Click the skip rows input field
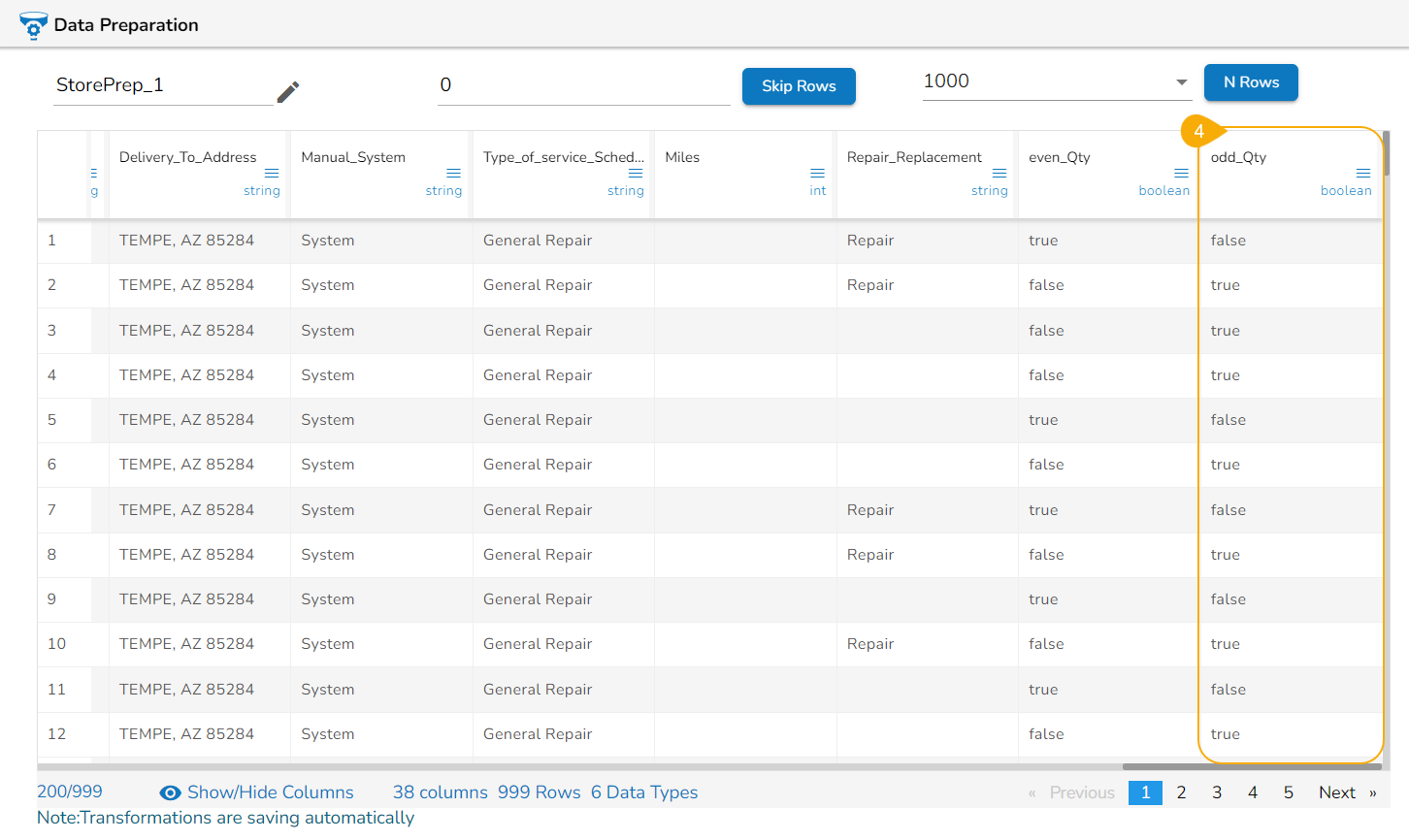Screen dimensions: 1409x840 (582, 85)
